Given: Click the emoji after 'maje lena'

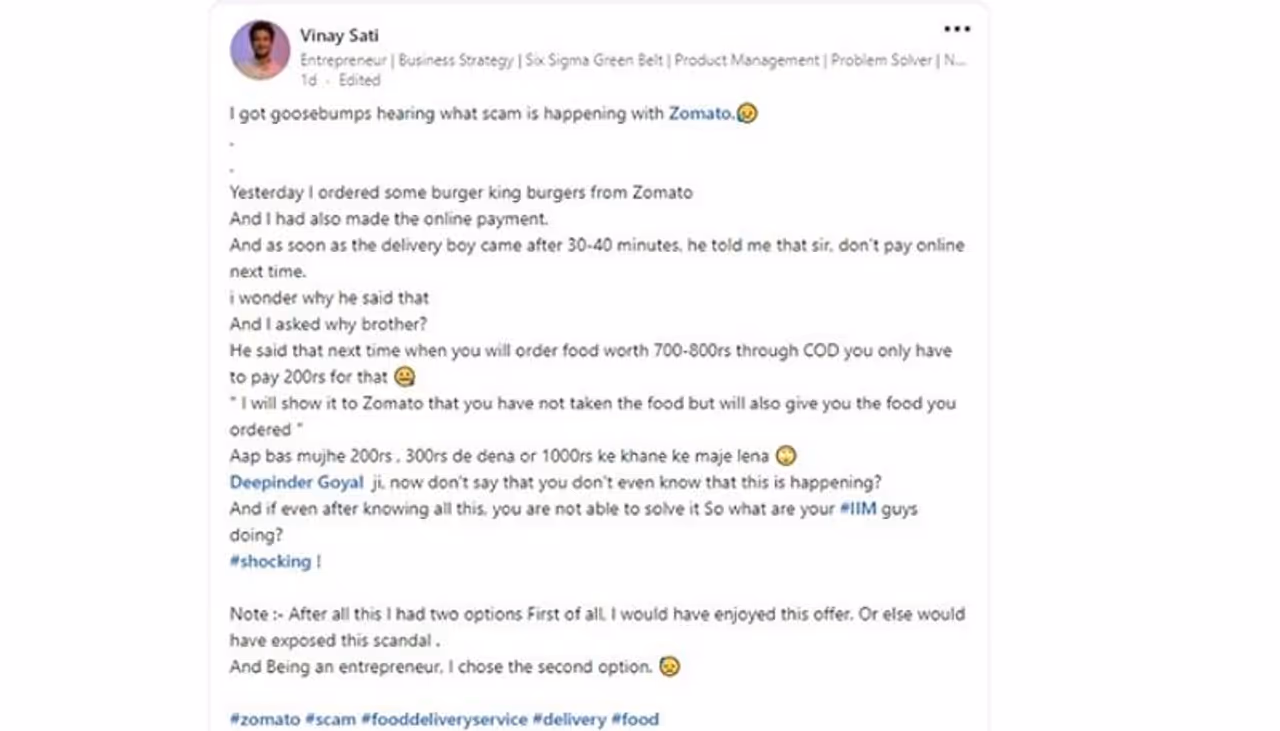Looking at the screenshot, I should (x=786, y=457).
